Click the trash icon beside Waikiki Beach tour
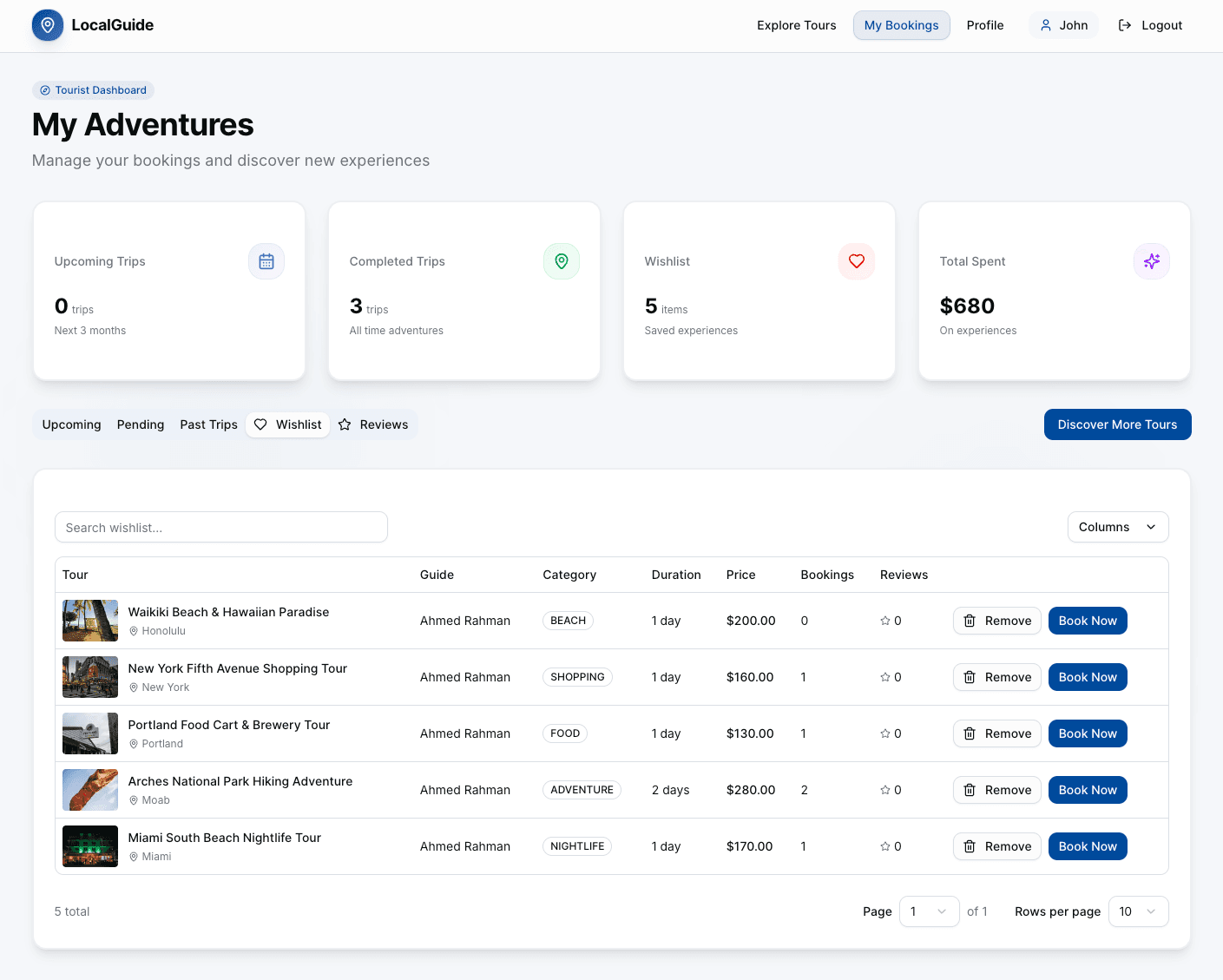The height and width of the screenshot is (980, 1223). [970, 621]
